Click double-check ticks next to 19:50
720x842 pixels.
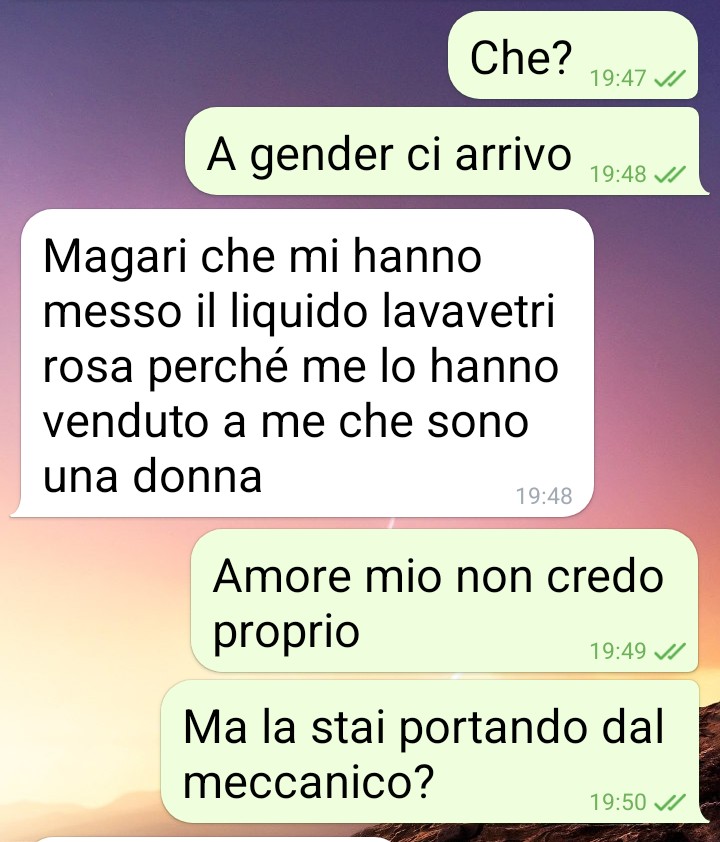point(670,803)
